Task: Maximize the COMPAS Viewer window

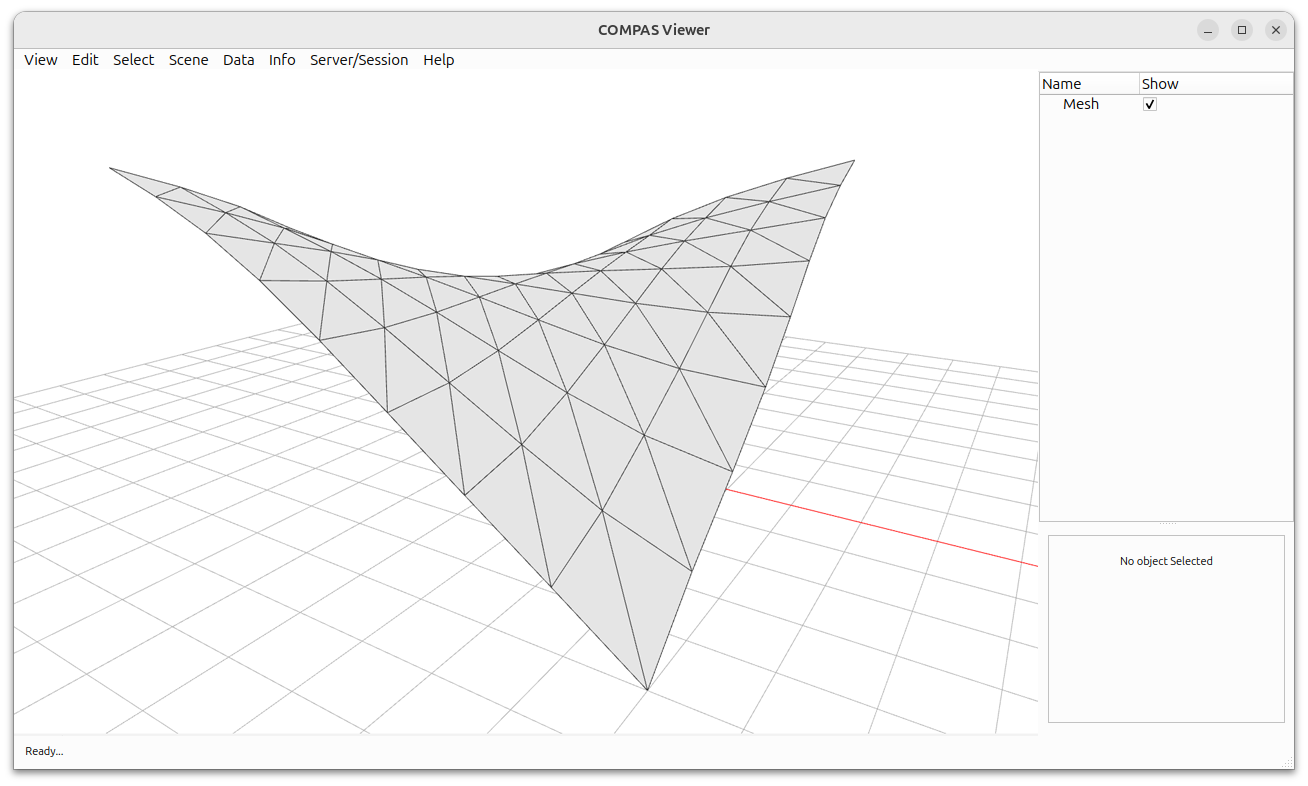Action: (1242, 30)
